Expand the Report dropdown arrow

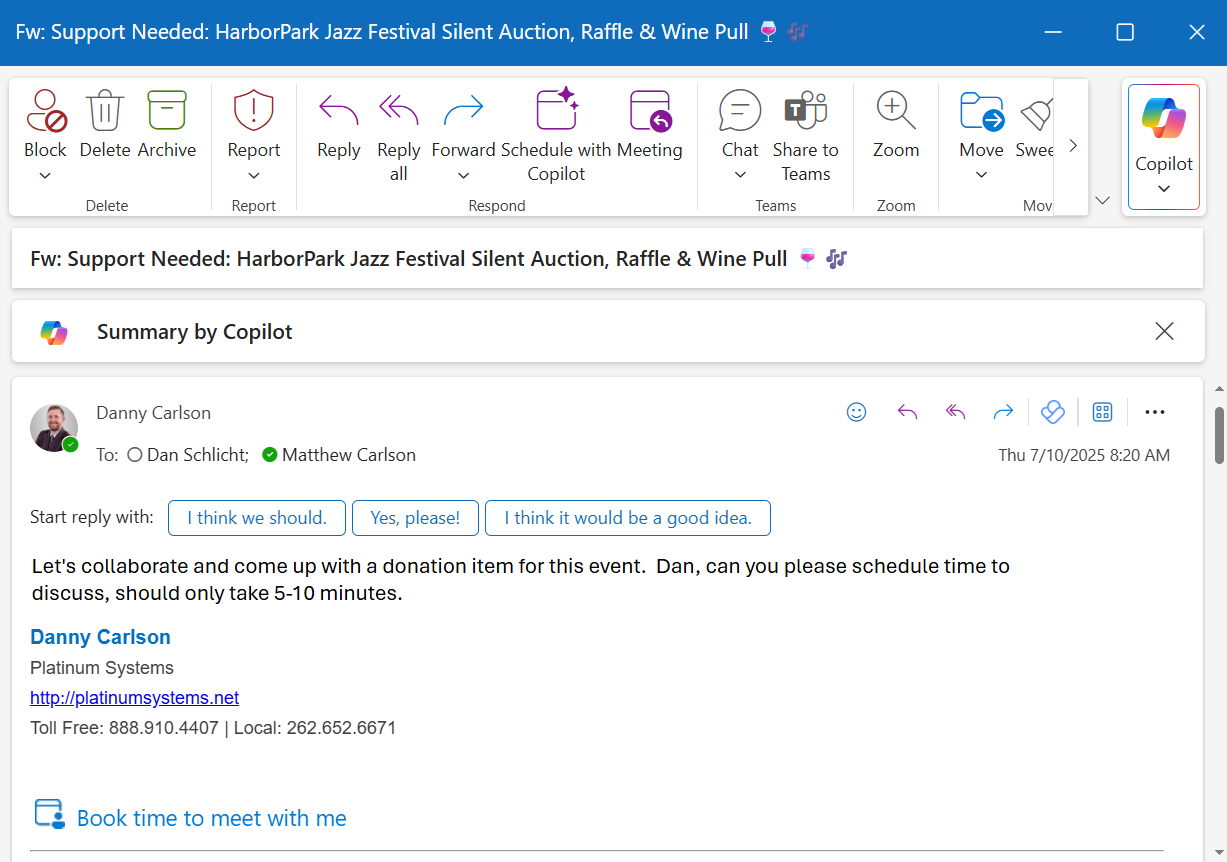[254, 176]
